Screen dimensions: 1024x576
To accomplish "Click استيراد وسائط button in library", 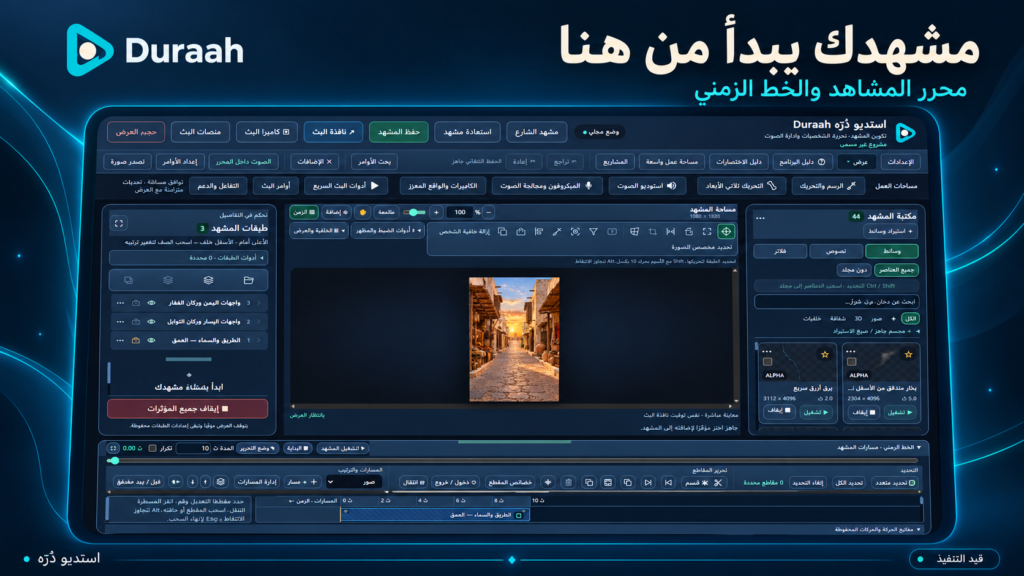I will 891,231.
